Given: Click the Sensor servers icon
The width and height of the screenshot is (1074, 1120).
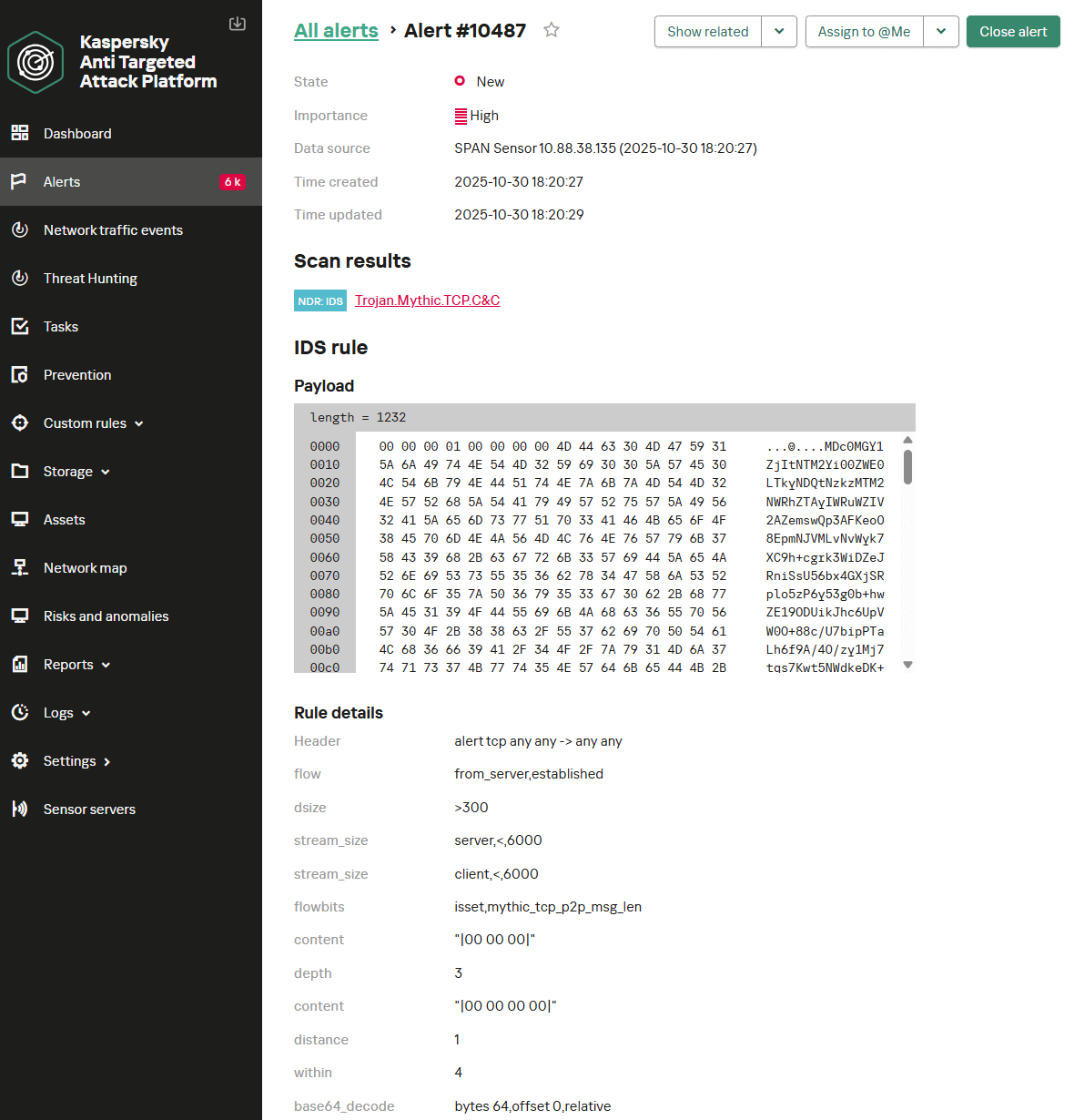Looking at the screenshot, I should pos(20,809).
